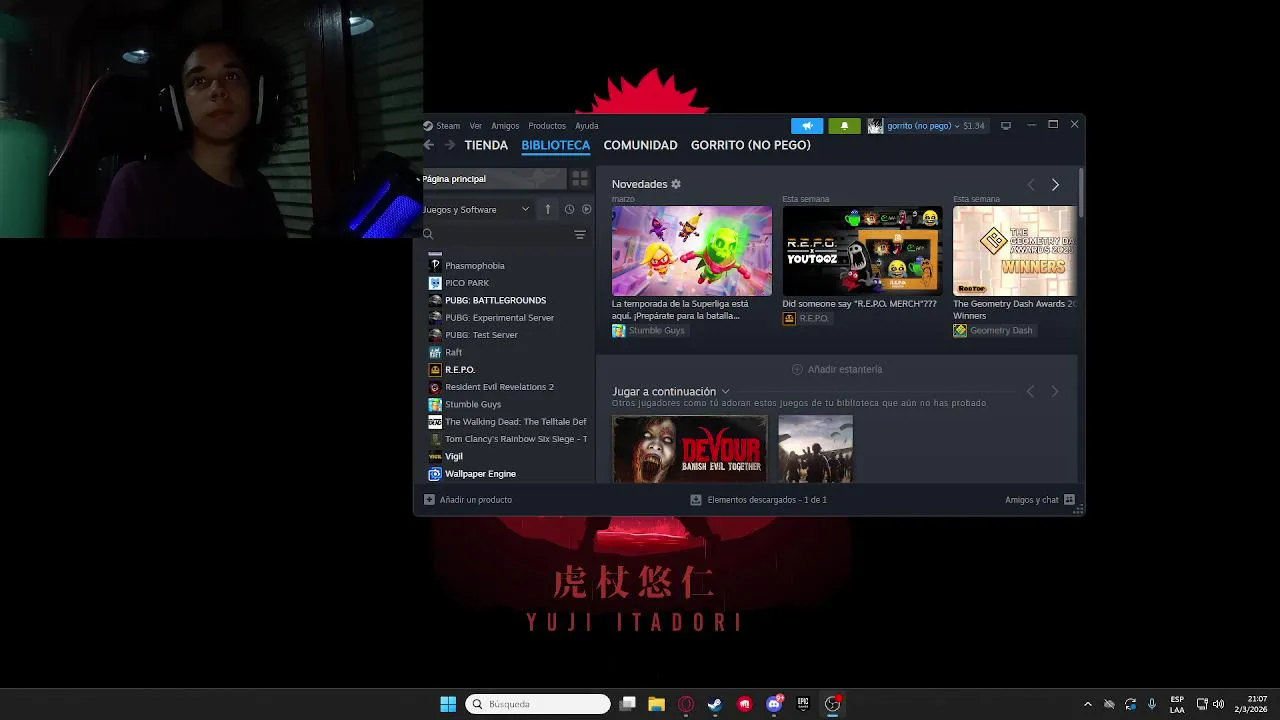Open downloads icon in the bottom bar

click(696, 499)
